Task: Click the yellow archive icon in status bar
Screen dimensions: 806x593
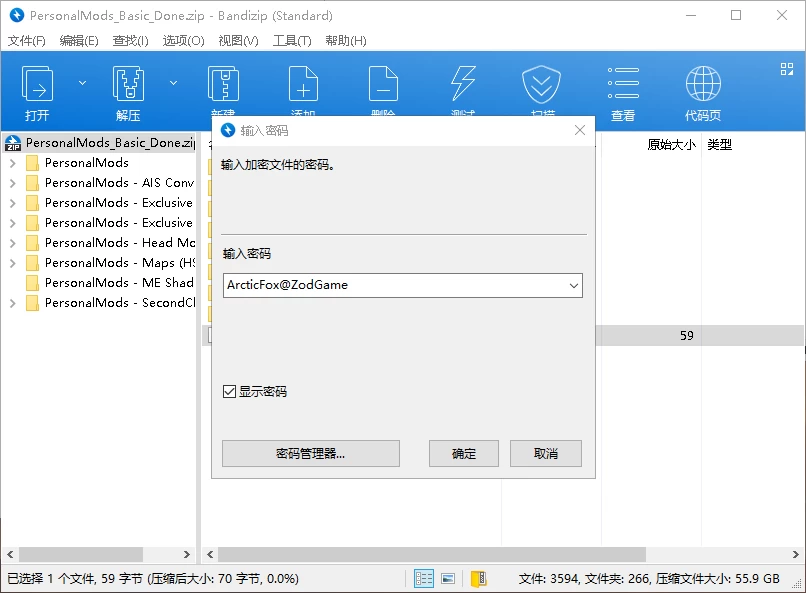Action: pos(479,579)
